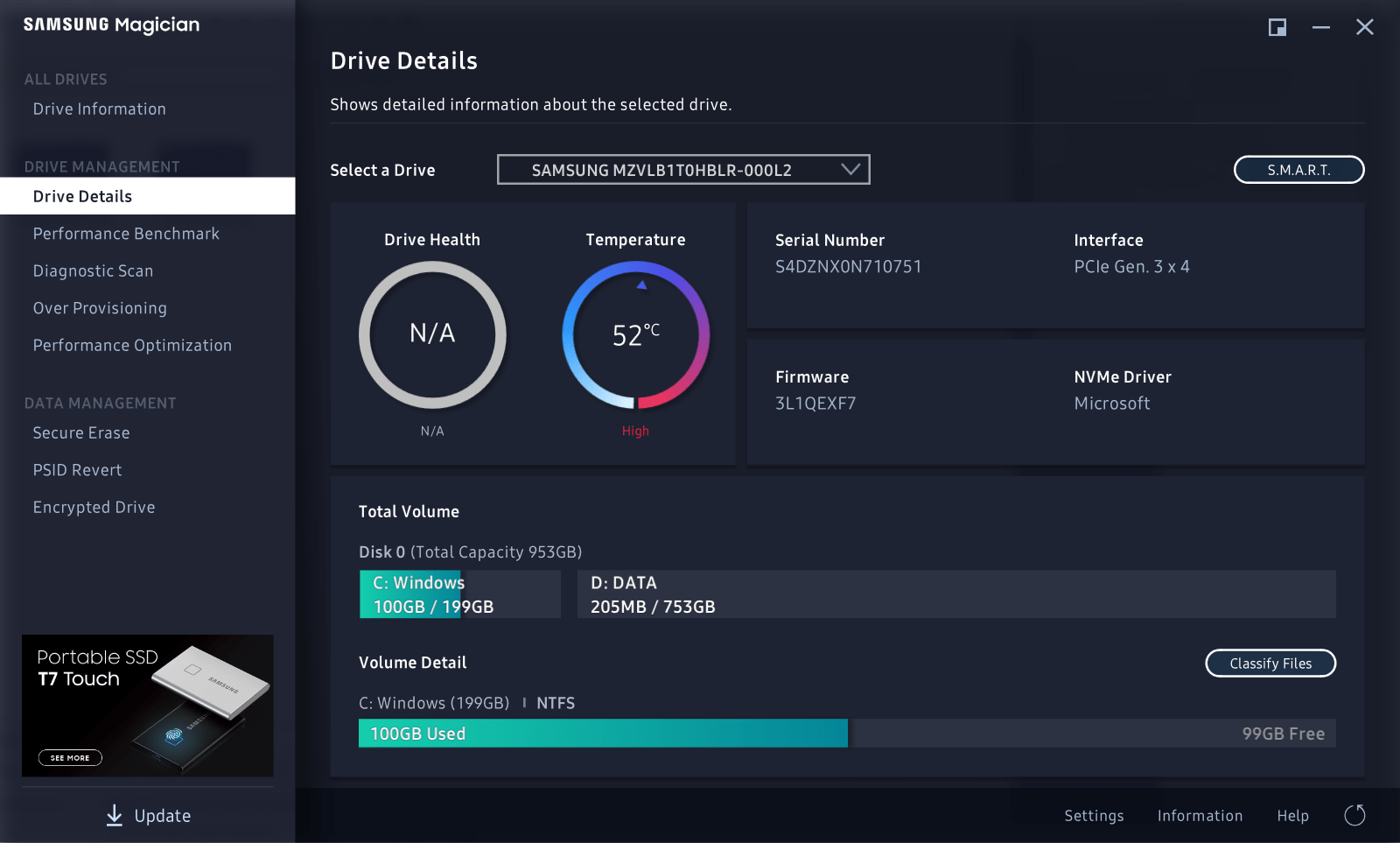Minimize the Magician window
The image size is (1400, 843).
(x=1321, y=27)
